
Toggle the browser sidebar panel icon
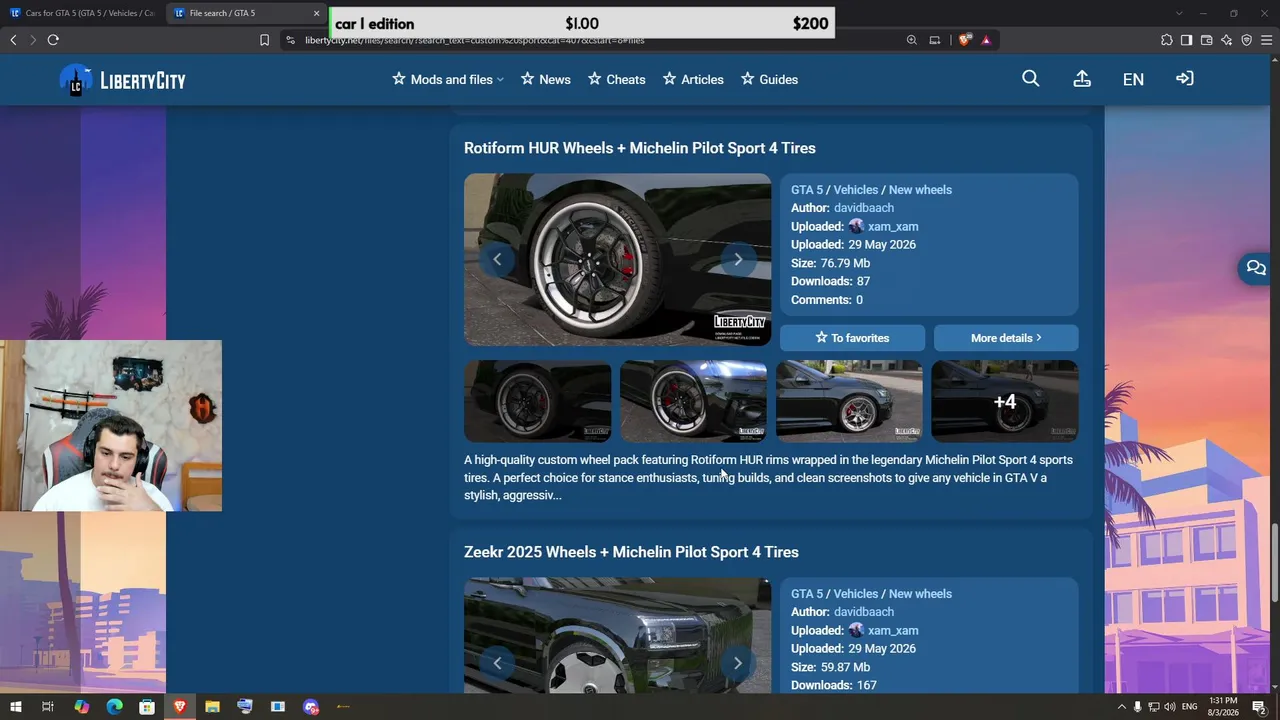[x=1186, y=40]
